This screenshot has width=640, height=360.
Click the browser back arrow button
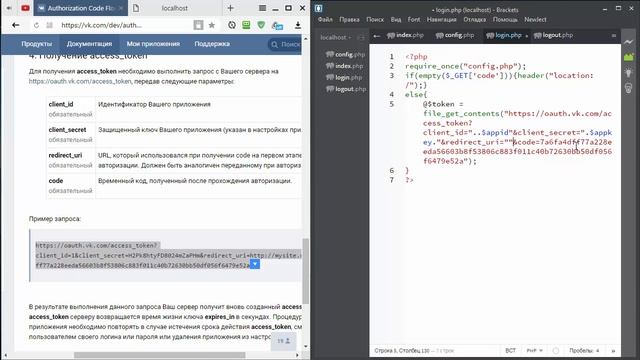tap(16, 25)
